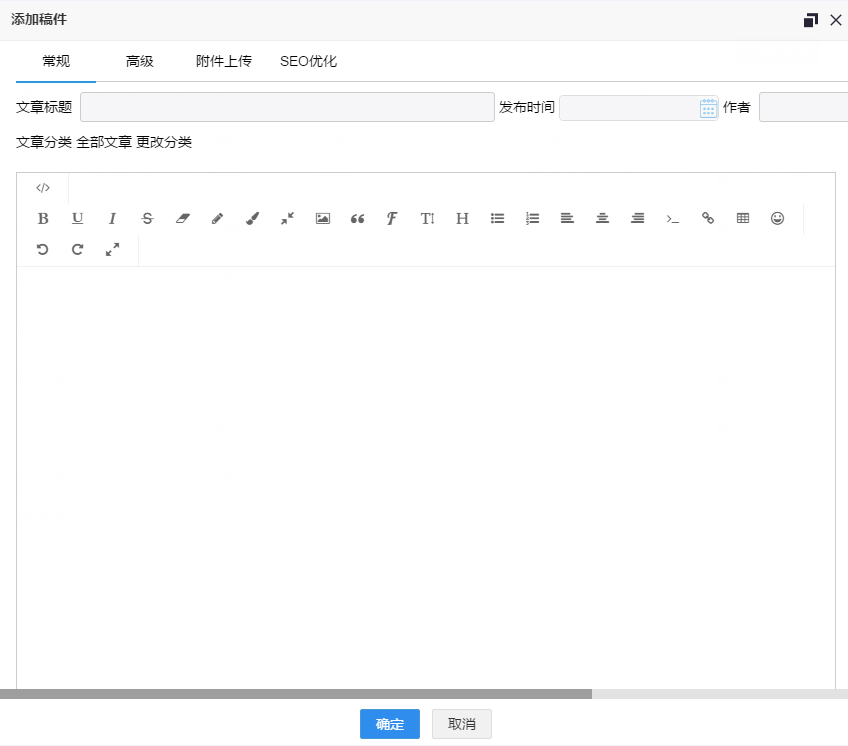The width and height of the screenshot is (848, 746).
Task: Open the font family dropdown
Action: 393,218
